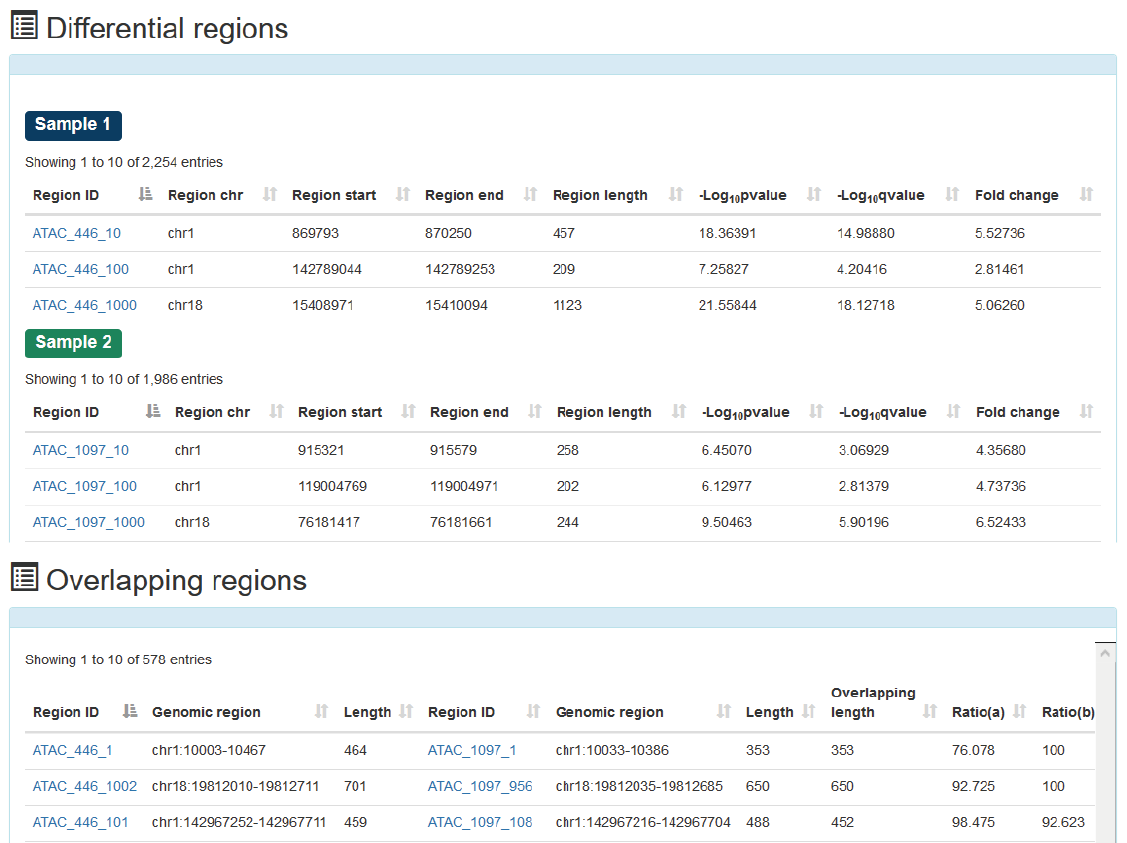The image size is (1127, 843).
Task: Click genomic region chr1:142967216-142967704
Action: 643,821
